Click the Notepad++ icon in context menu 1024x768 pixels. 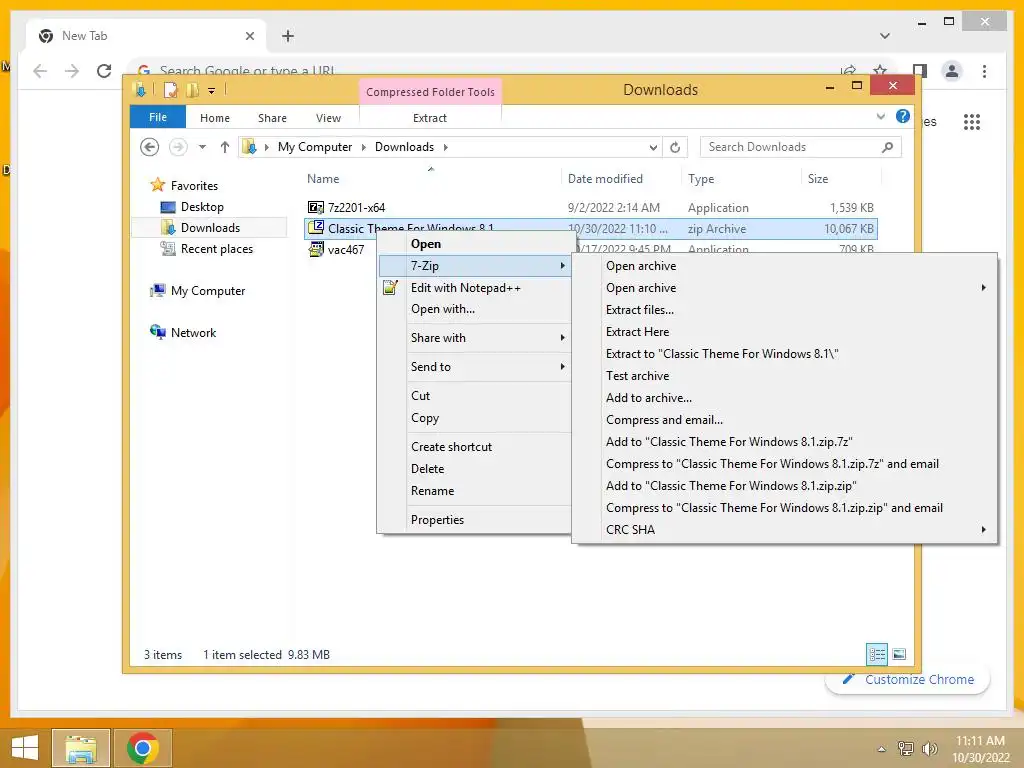(391, 287)
